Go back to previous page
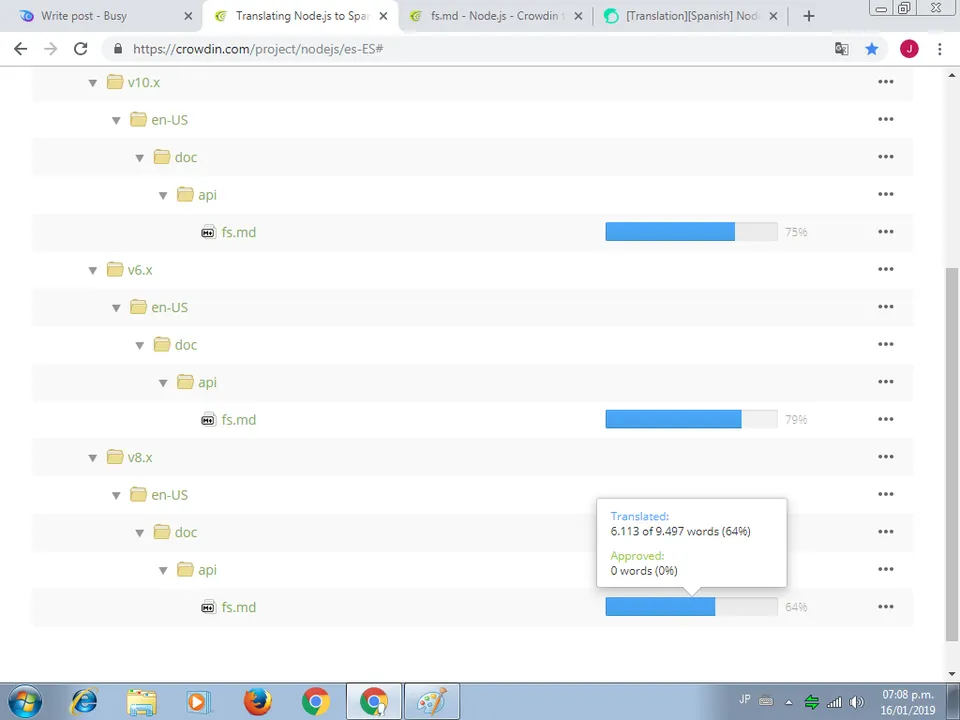This screenshot has width=960, height=720. (x=21, y=49)
